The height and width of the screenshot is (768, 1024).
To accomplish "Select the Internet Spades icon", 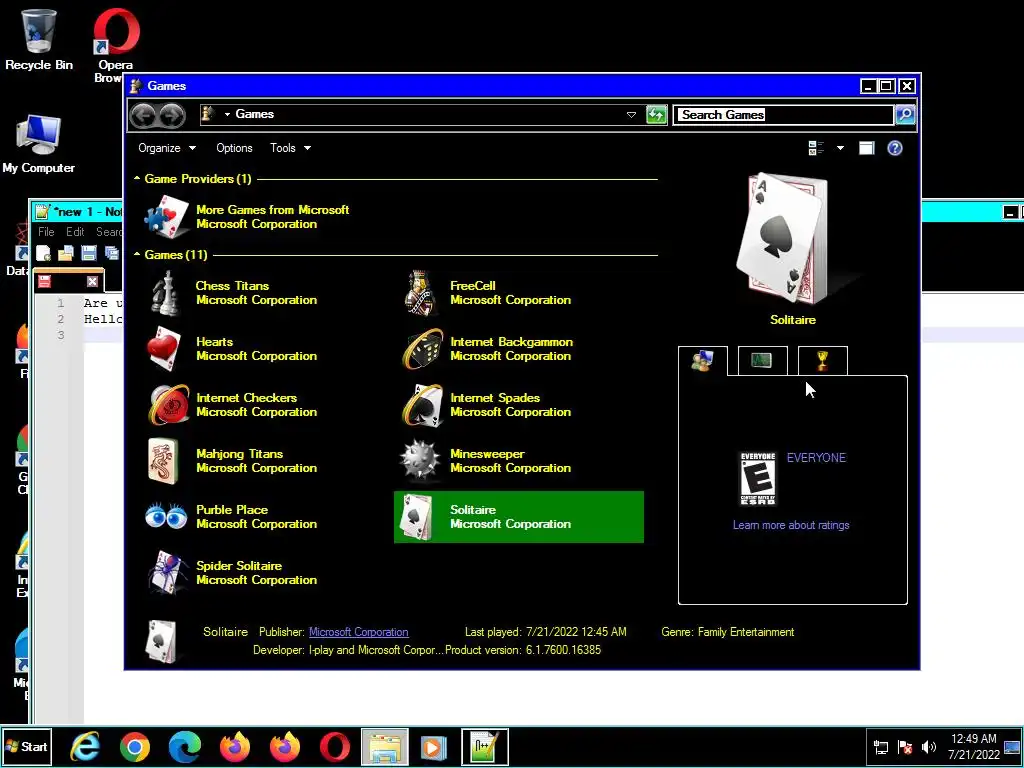I will (x=421, y=405).
